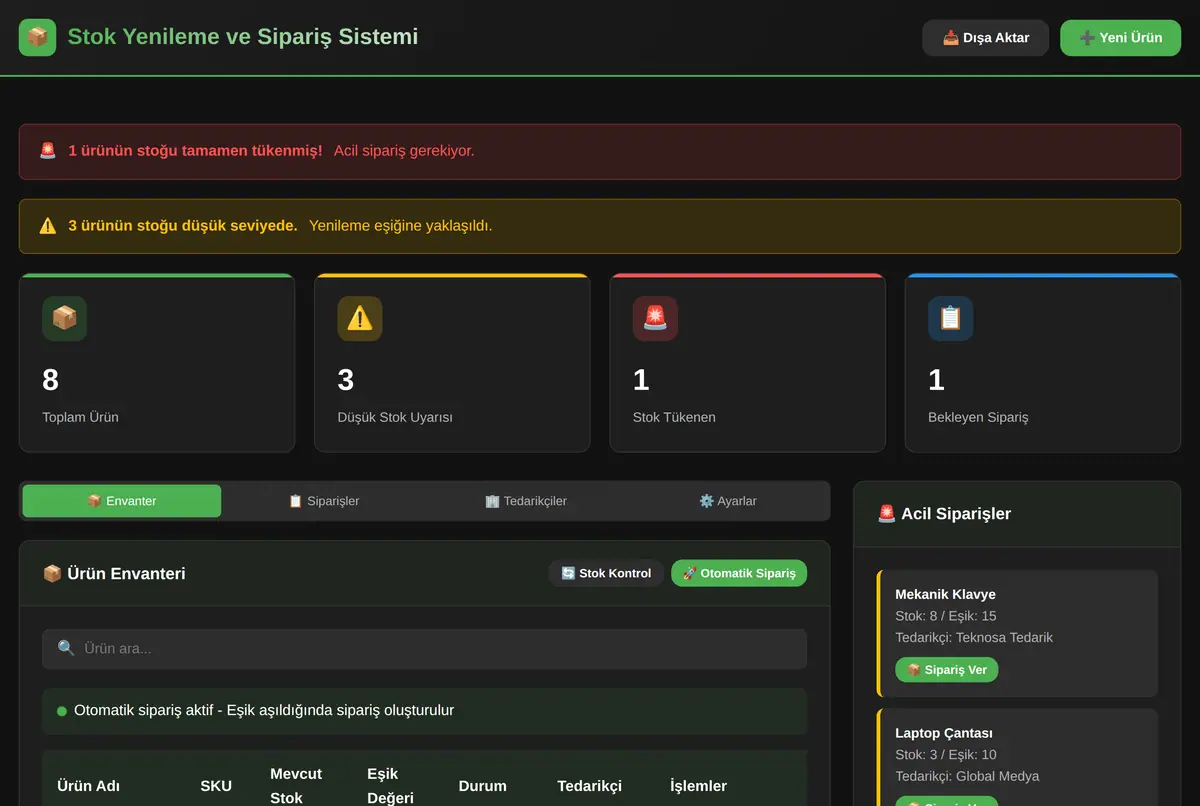Click the Bekleyen Sipariş label

coord(978,417)
